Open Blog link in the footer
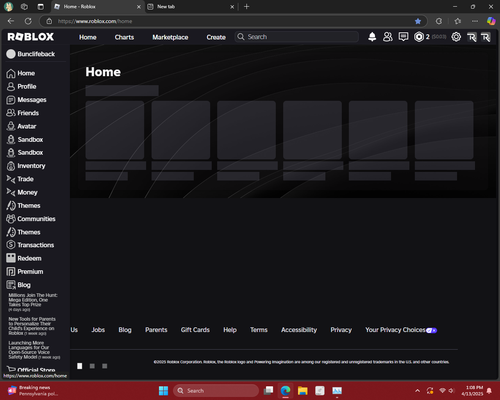 pos(125,330)
